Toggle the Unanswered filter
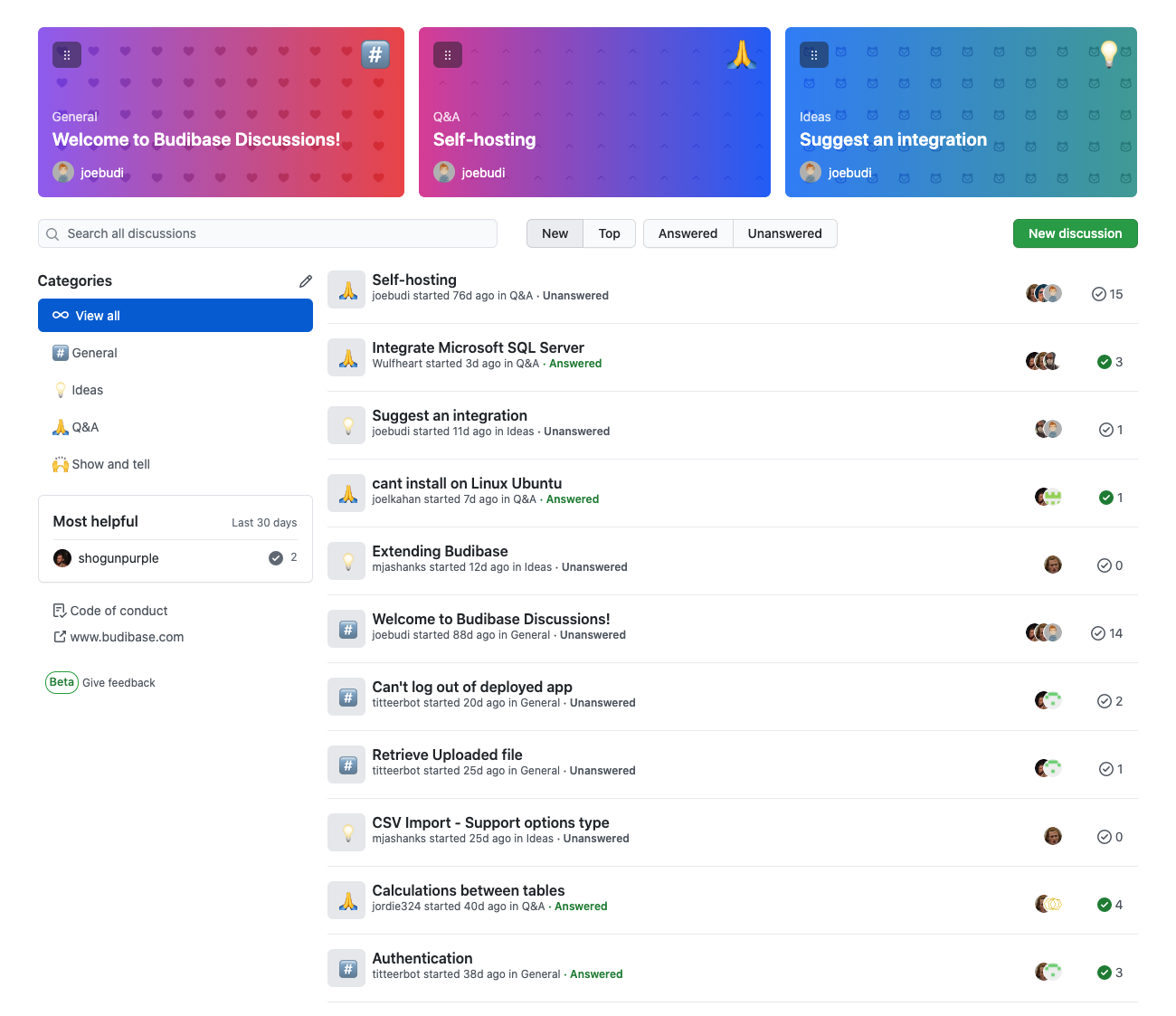Screen dimensions: 1176x1016 (x=784, y=233)
